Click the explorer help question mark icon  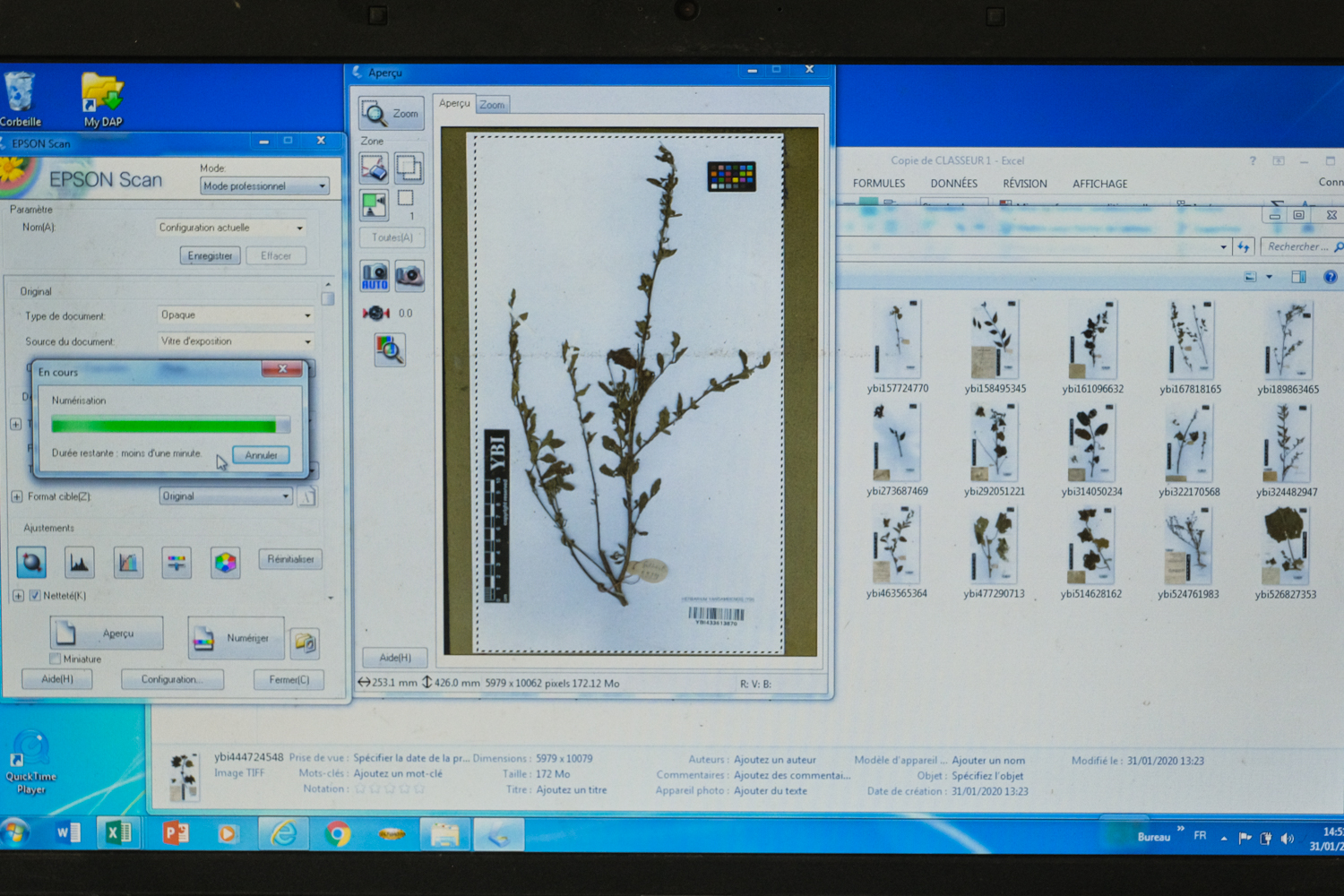(1330, 277)
